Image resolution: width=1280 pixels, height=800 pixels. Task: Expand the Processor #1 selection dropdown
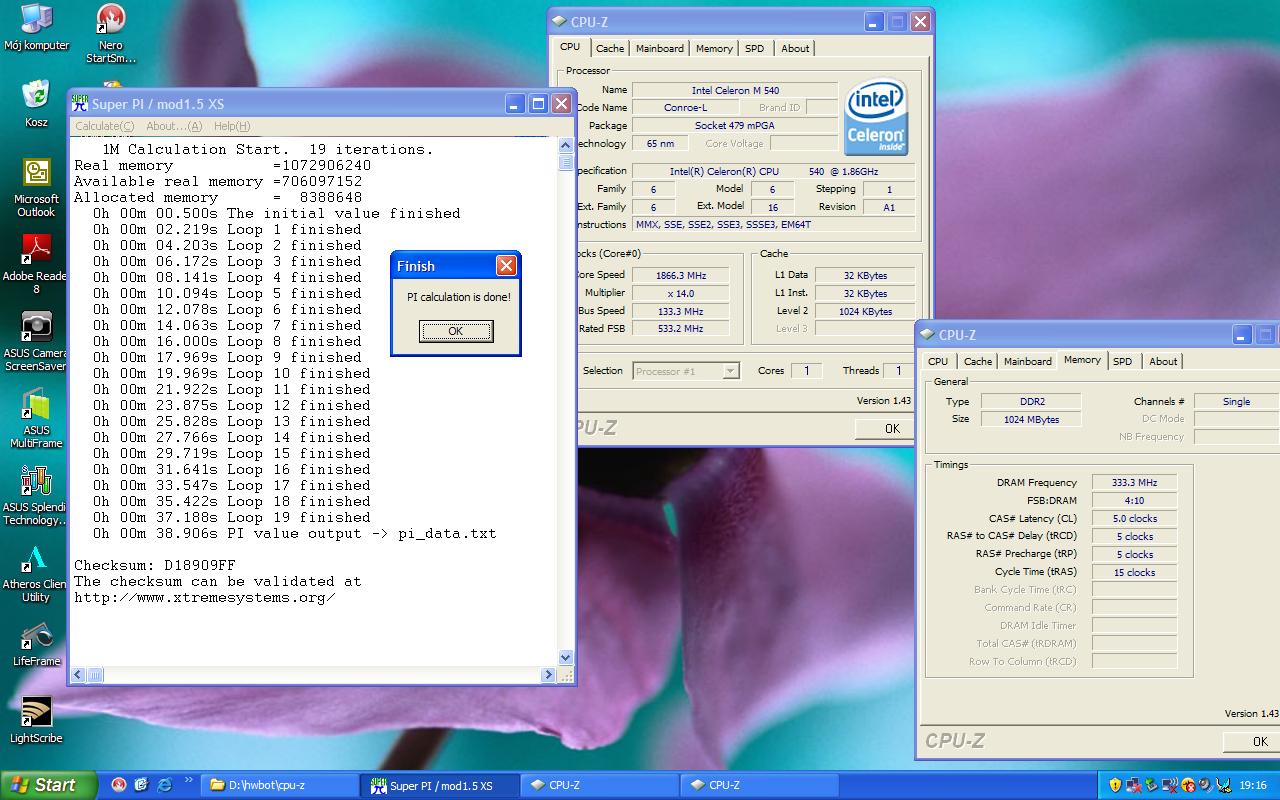(730, 371)
